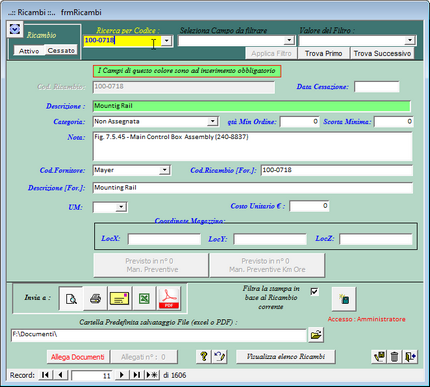Click the Cod.Ricambio [For.] field
Screen dimensions: 430x387
coord(337,170)
